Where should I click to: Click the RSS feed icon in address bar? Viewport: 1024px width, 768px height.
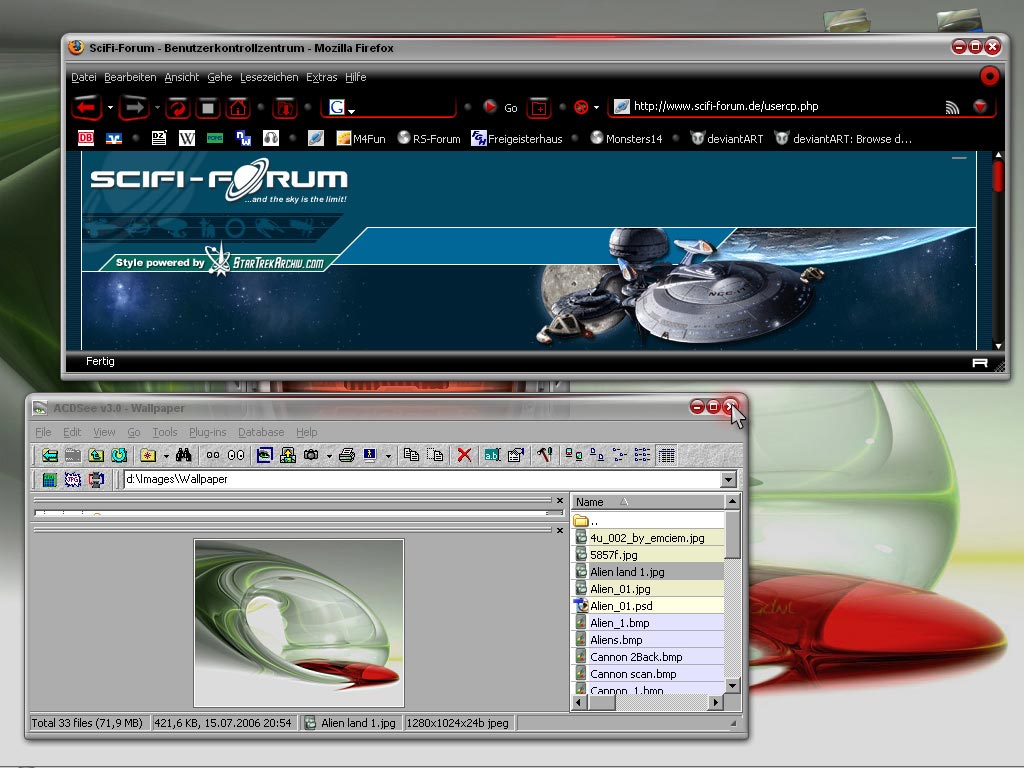(x=952, y=107)
